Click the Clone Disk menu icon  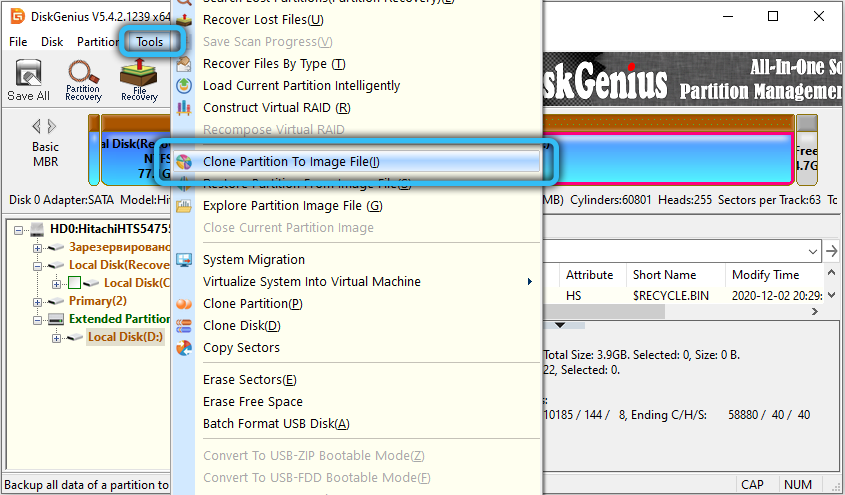pyautogui.click(x=184, y=326)
